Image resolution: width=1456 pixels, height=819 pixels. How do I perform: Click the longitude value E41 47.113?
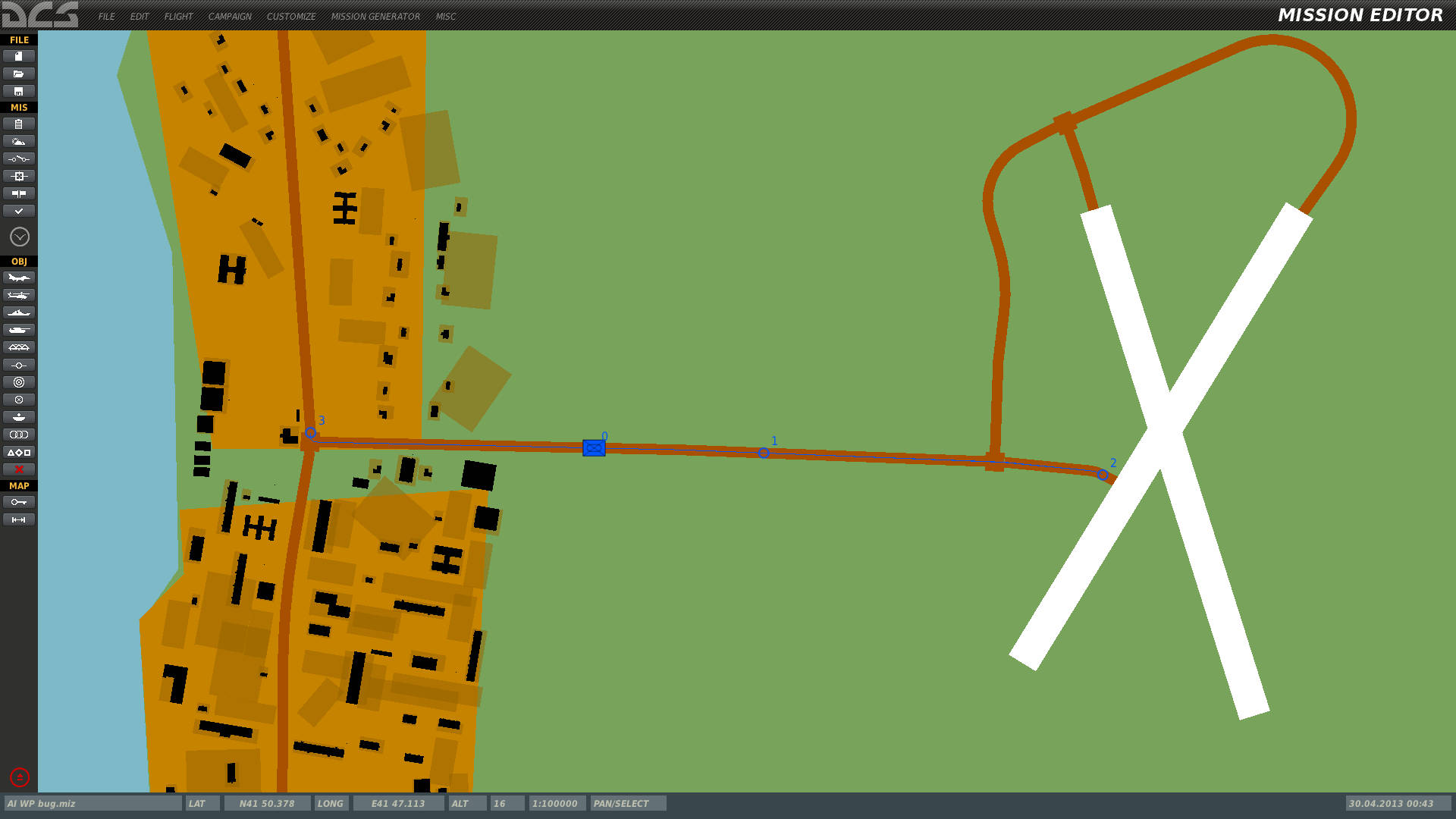398,804
